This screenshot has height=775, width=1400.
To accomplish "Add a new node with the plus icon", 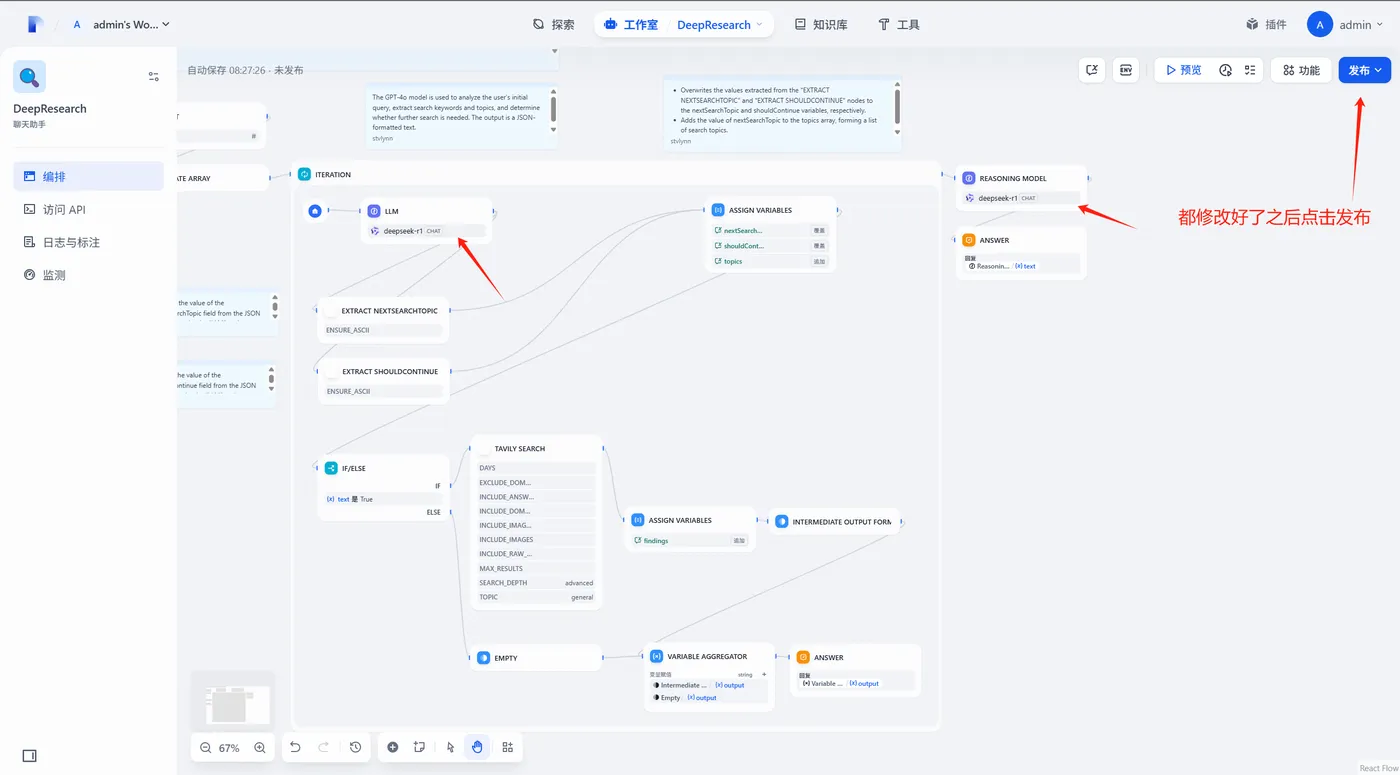I will pyautogui.click(x=392, y=747).
